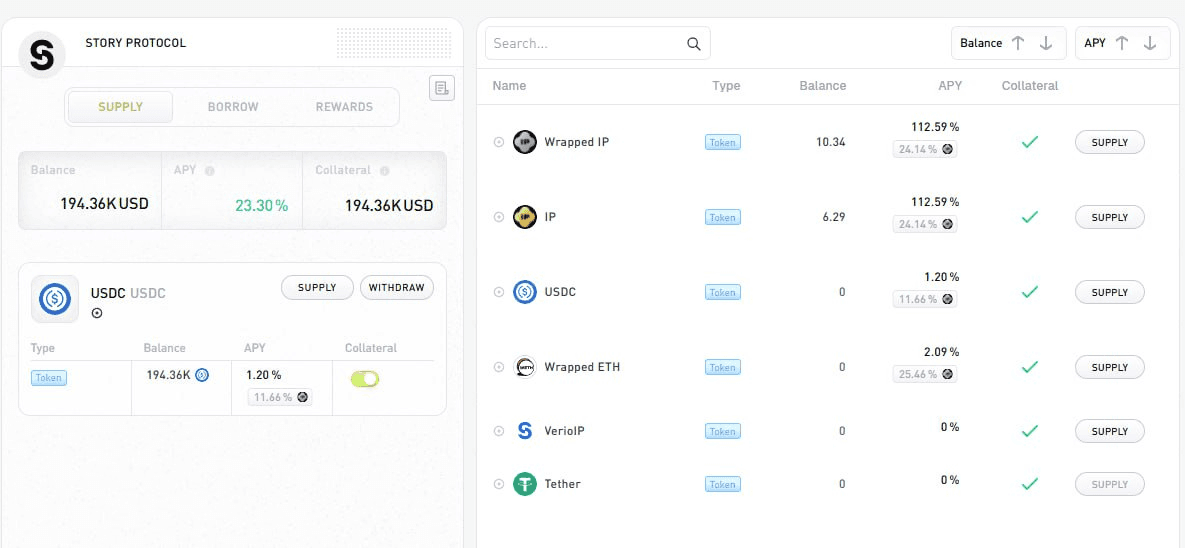Click the 6.29 balance for IP

(834, 217)
